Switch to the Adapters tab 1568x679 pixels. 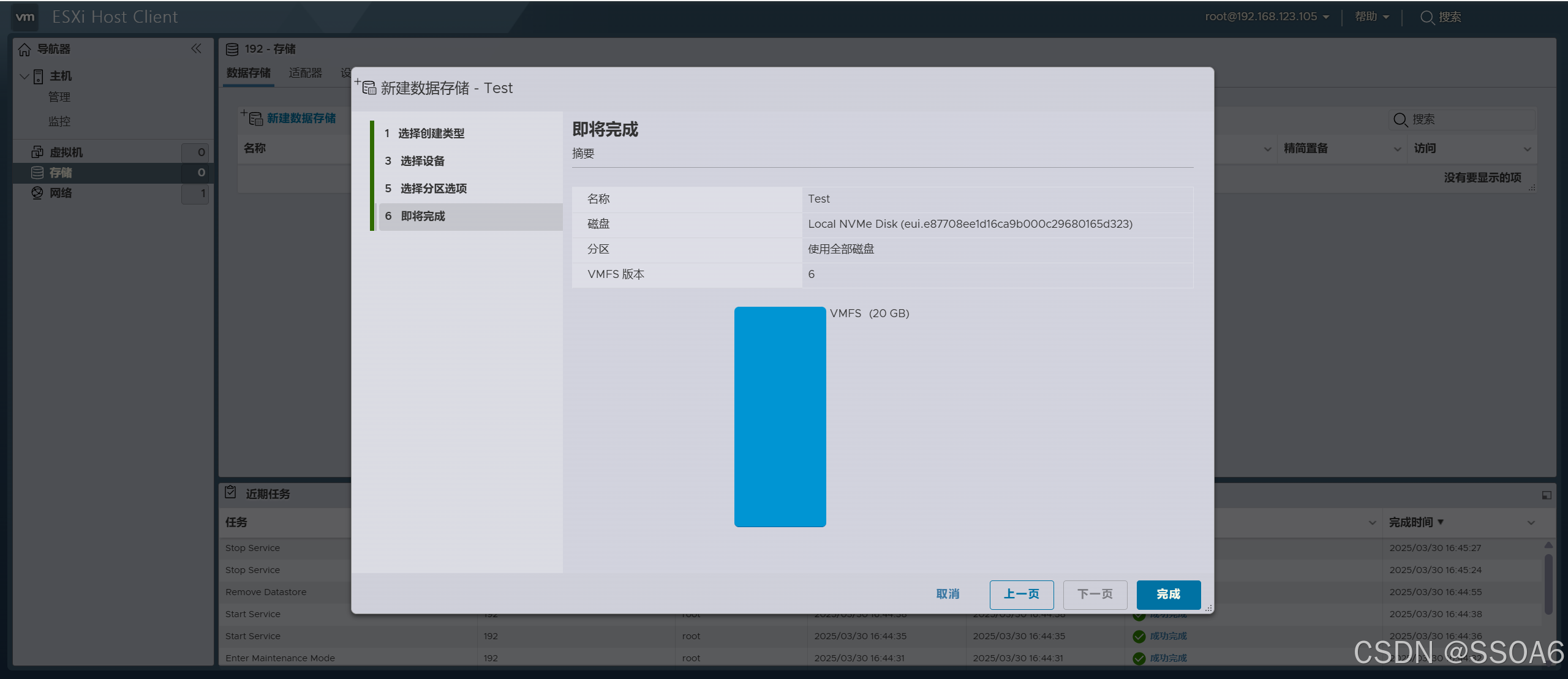point(305,73)
